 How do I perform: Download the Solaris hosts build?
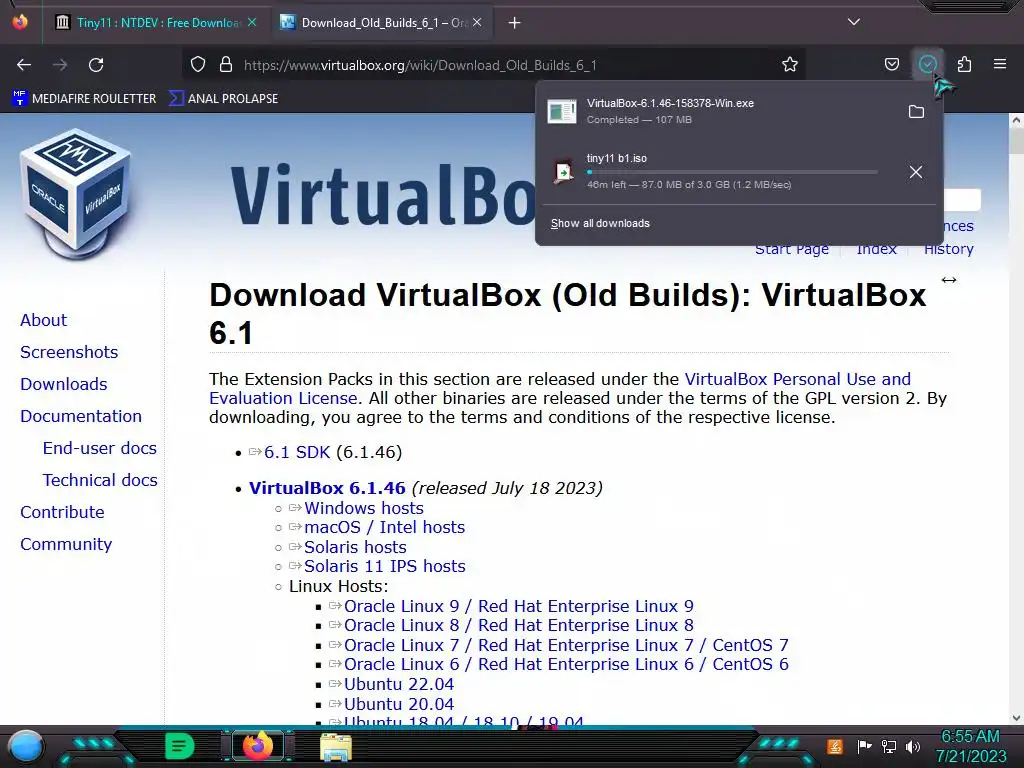coord(355,547)
